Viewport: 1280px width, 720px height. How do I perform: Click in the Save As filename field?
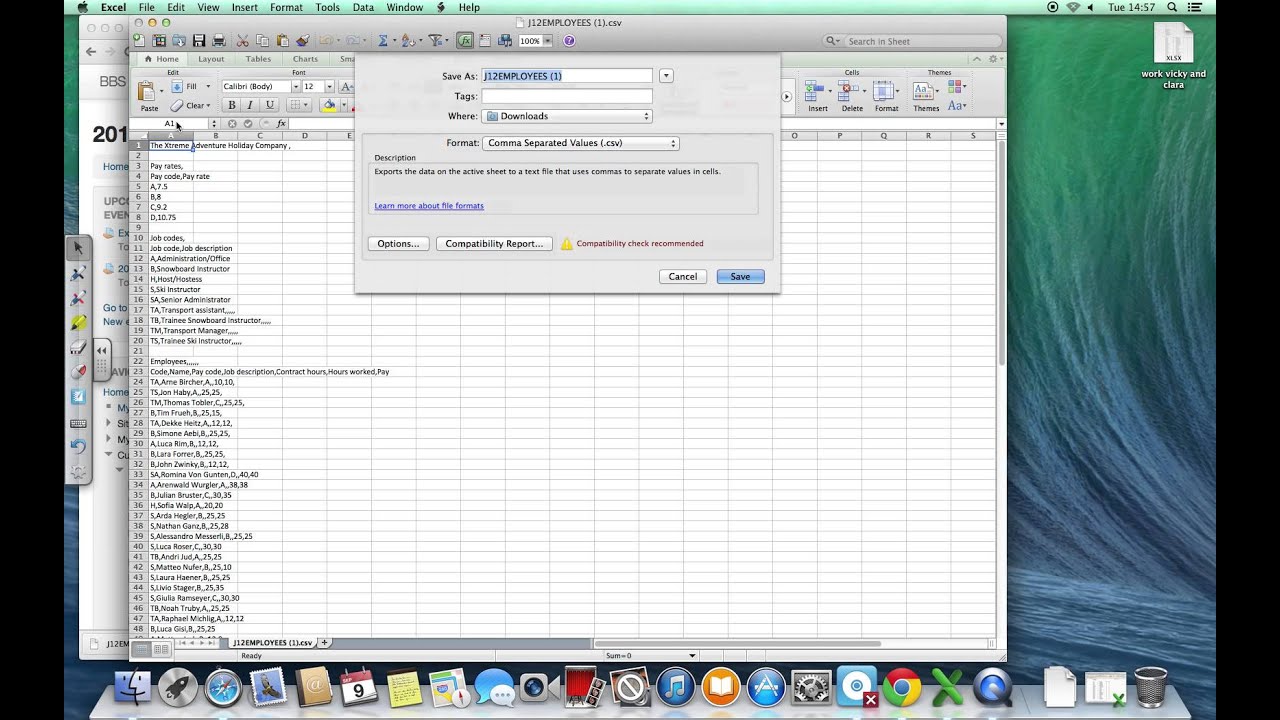pos(567,76)
